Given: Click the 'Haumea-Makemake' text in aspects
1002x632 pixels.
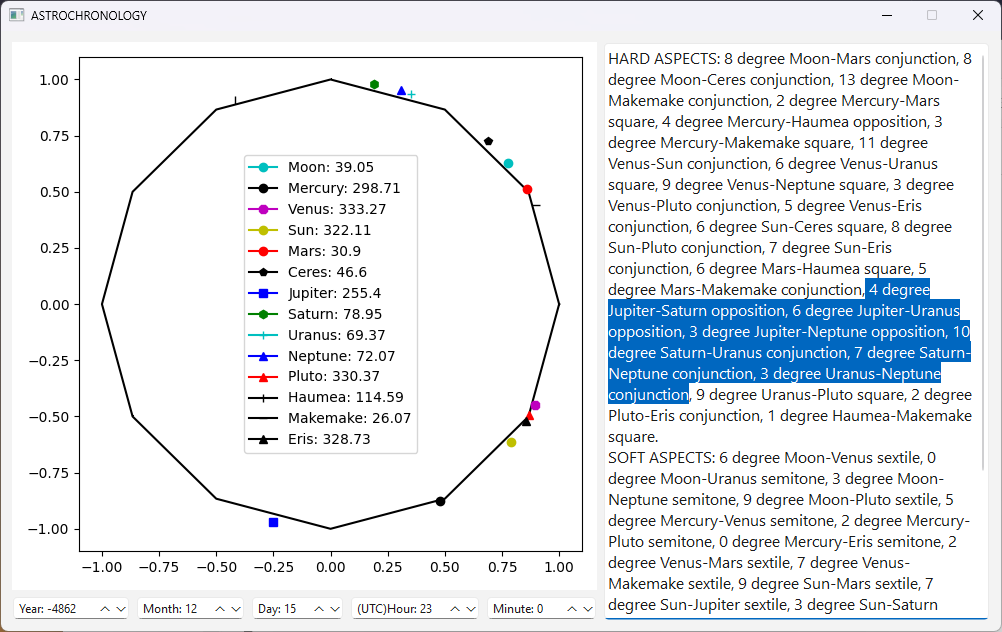Looking at the screenshot, I should [x=902, y=416].
